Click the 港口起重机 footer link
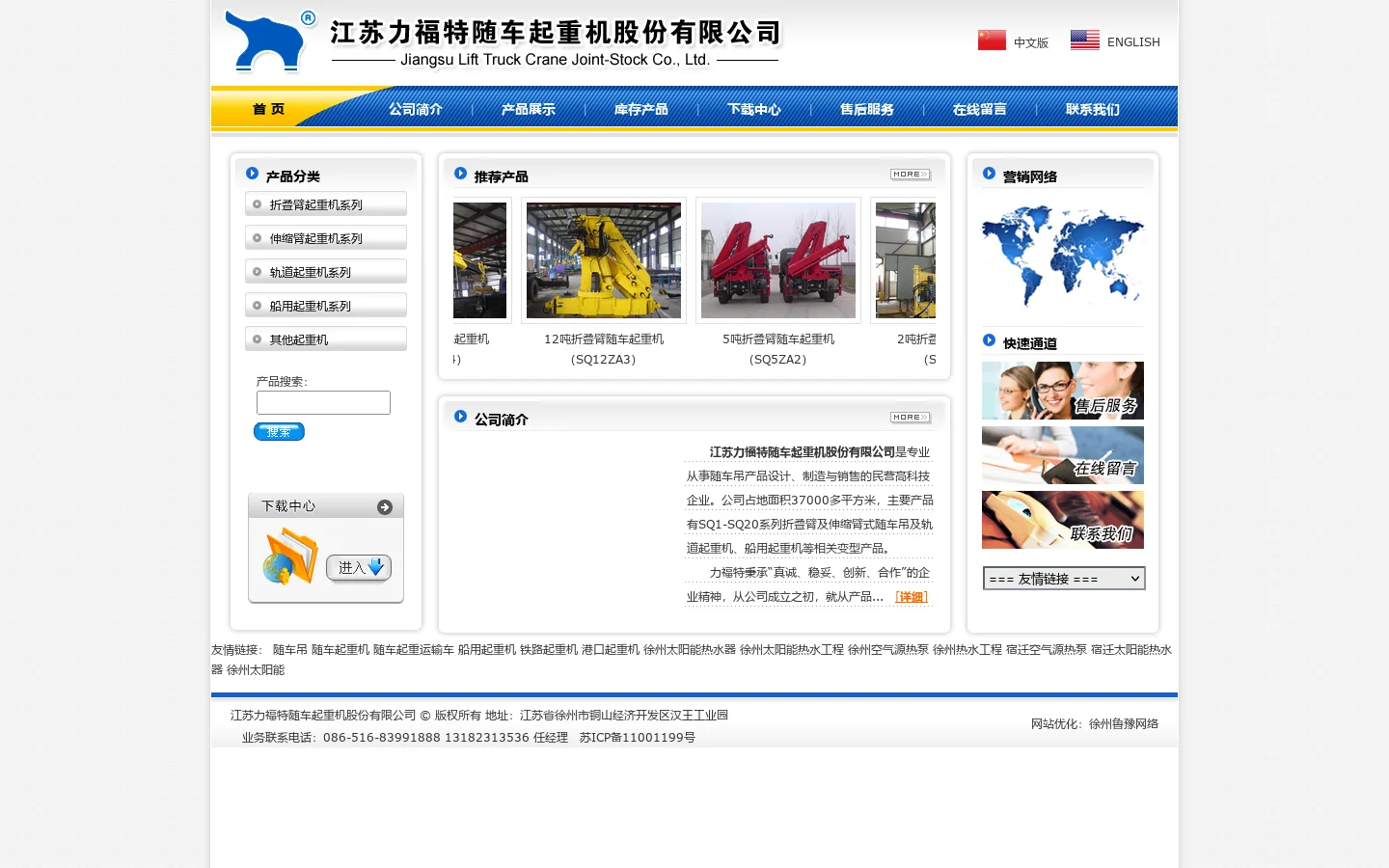The image size is (1389, 868). point(611,650)
